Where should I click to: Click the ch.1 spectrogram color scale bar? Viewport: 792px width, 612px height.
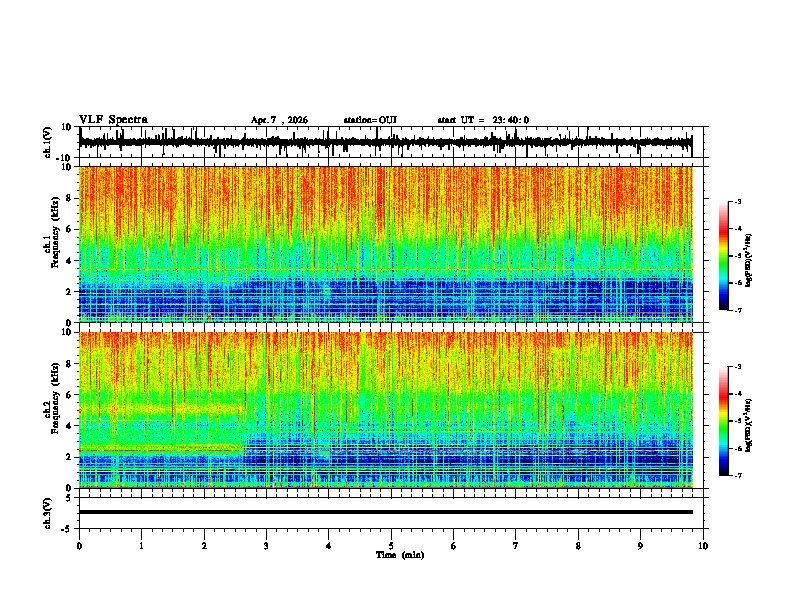pyautogui.click(x=723, y=256)
